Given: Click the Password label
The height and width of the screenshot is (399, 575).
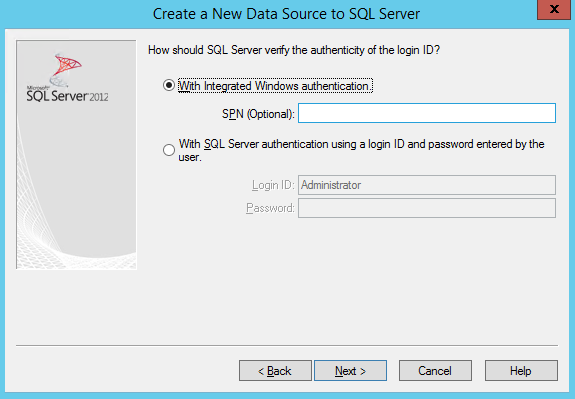Looking at the screenshot, I should coord(270,208).
